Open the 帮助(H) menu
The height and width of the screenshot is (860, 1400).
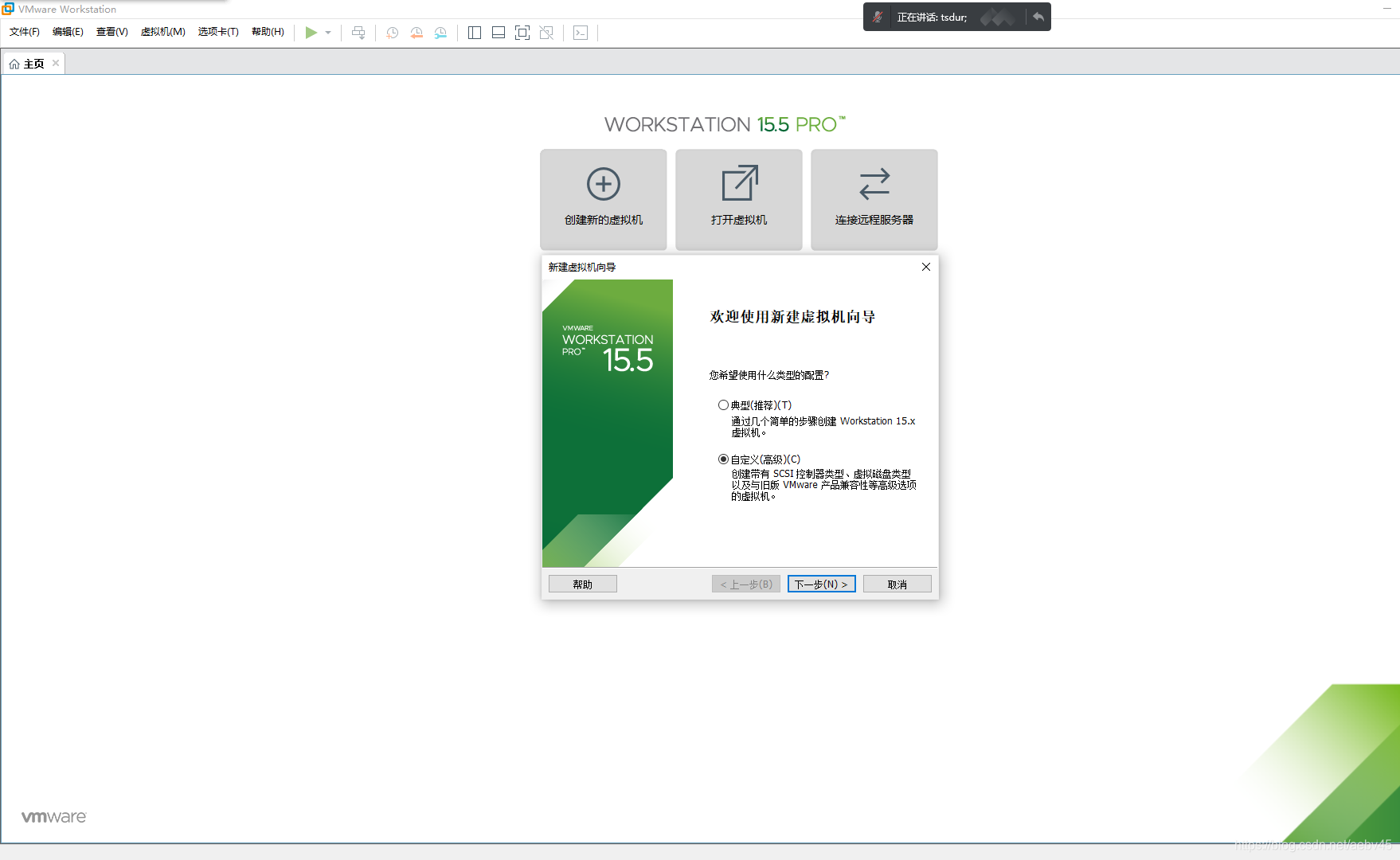pyautogui.click(x=268, y=32)
